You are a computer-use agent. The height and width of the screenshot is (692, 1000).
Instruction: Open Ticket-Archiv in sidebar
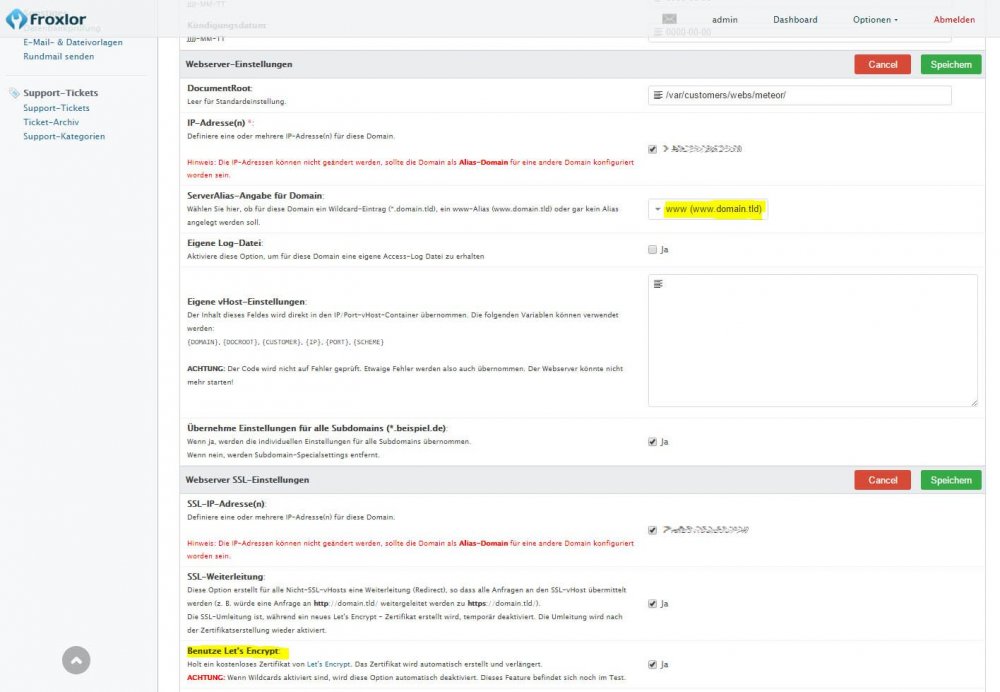tap(51, 122)
